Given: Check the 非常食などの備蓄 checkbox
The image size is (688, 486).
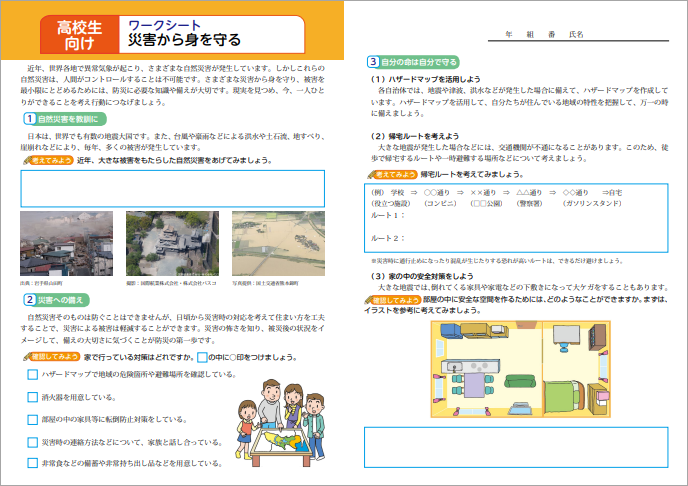Looking at the screenshot, I should pos(33,464).
